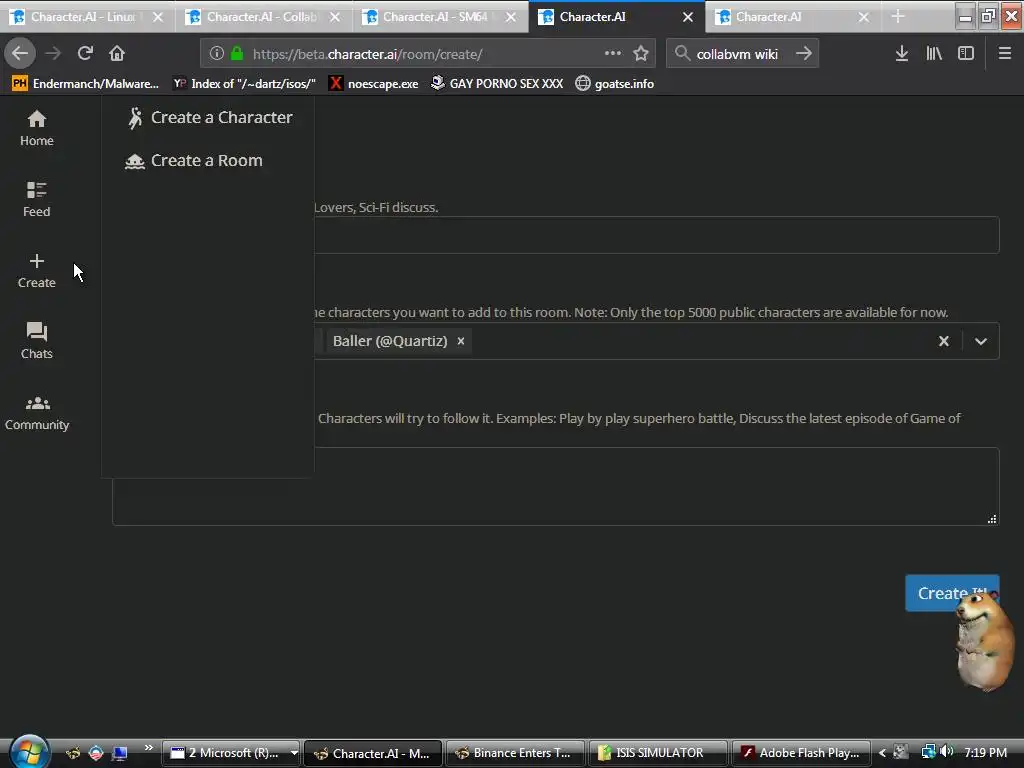This screenshot has width=1024, height=768.
Task: Switch to the last Character.AI tab
Action: [792, 17]
